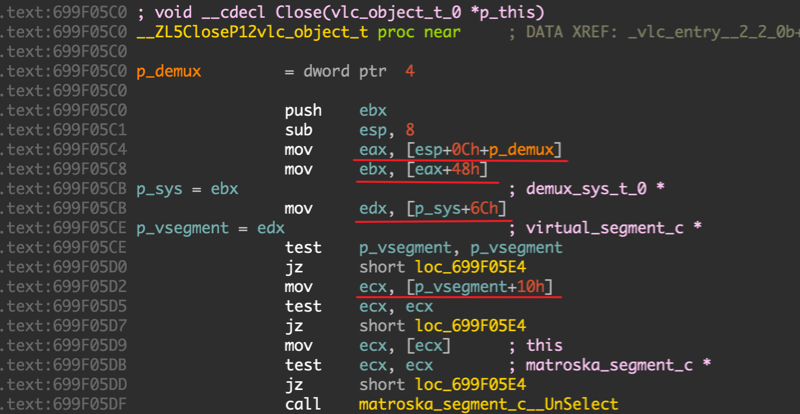Follow loc_699F05E4 jump at address 699F05DD

pyautogui.click(x=470, y=385)
